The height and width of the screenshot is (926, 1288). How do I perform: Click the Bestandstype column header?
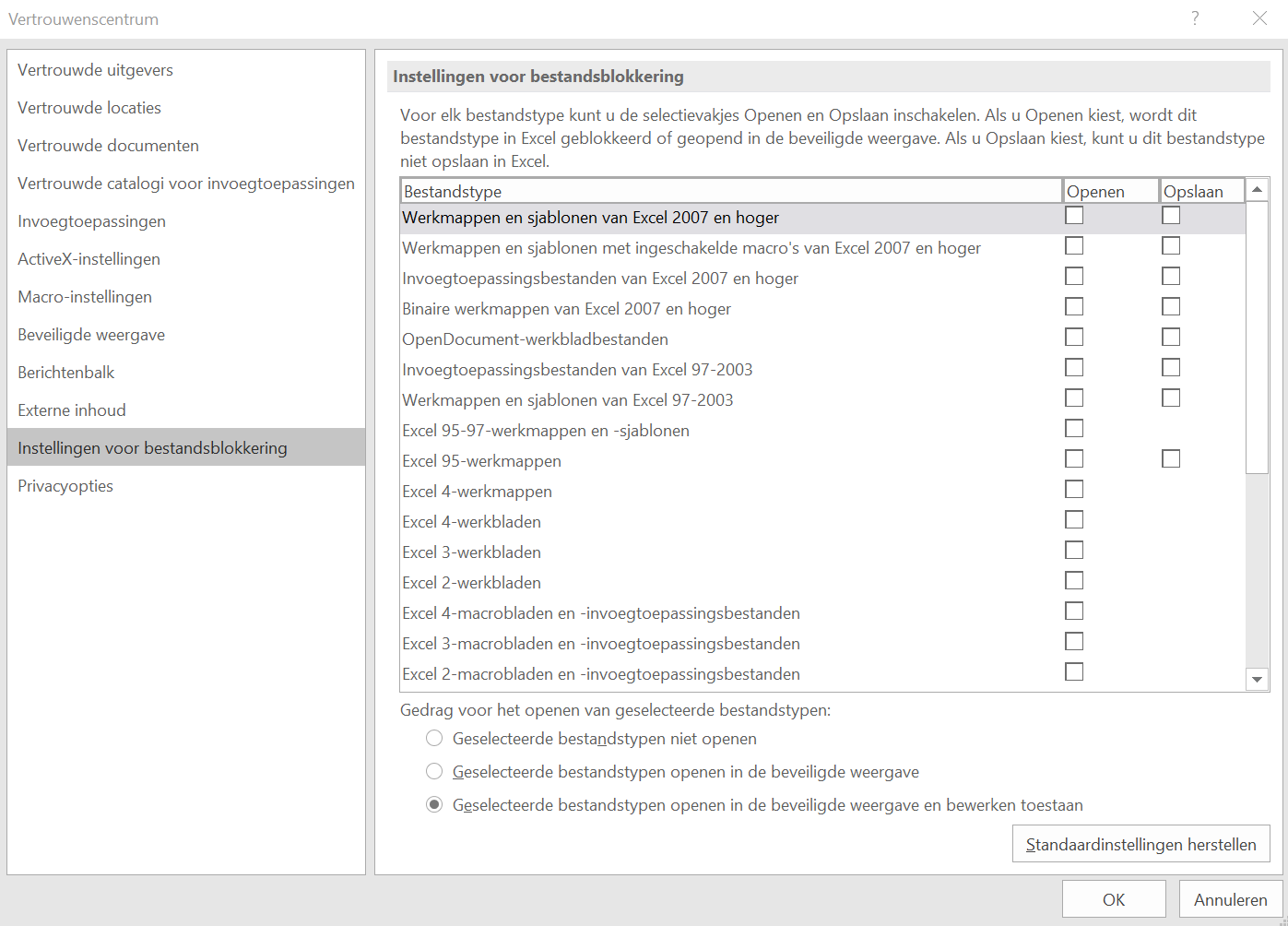click(732, 191)
